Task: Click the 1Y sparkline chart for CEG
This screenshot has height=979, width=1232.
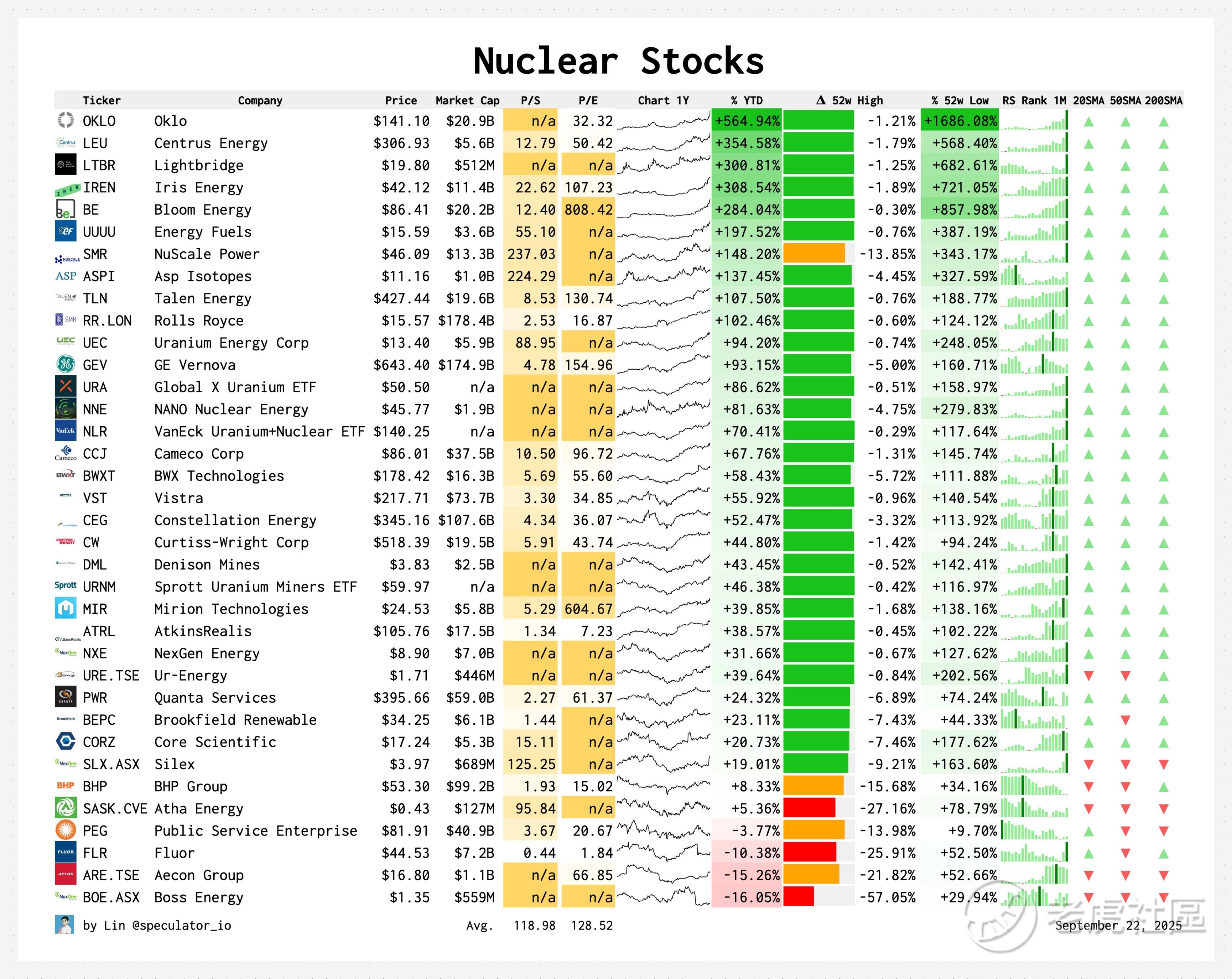Action: [664, 520]
